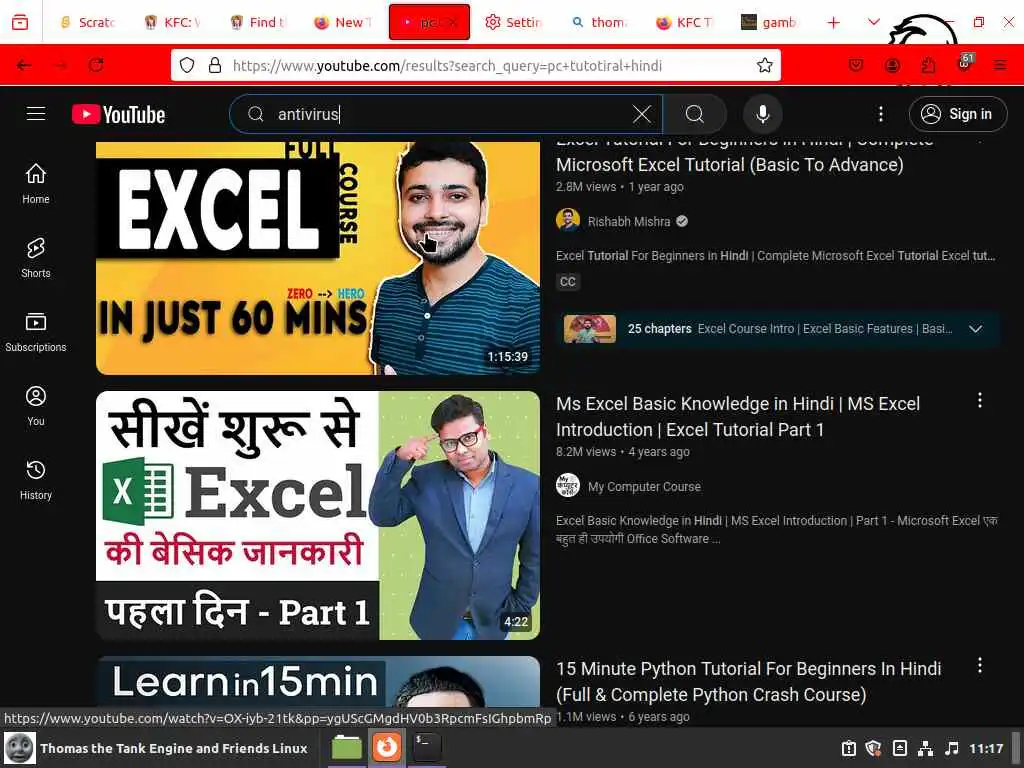The height and width of the screenshot is (768, 1024).
Task: Click the padlock site info icon
Action: tap(215, 65)
